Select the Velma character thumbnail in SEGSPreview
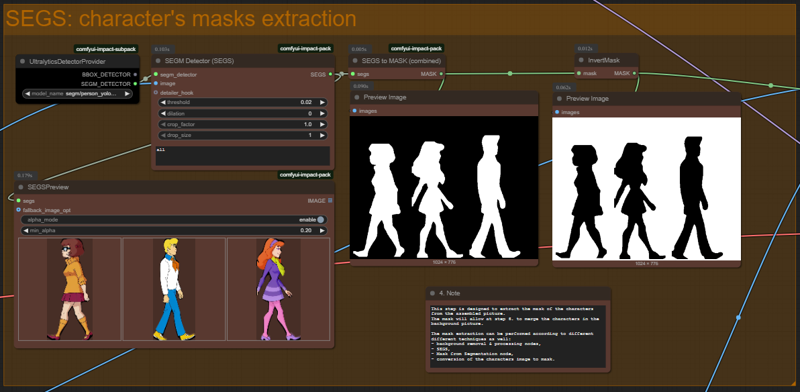 [x=70, y=289]
